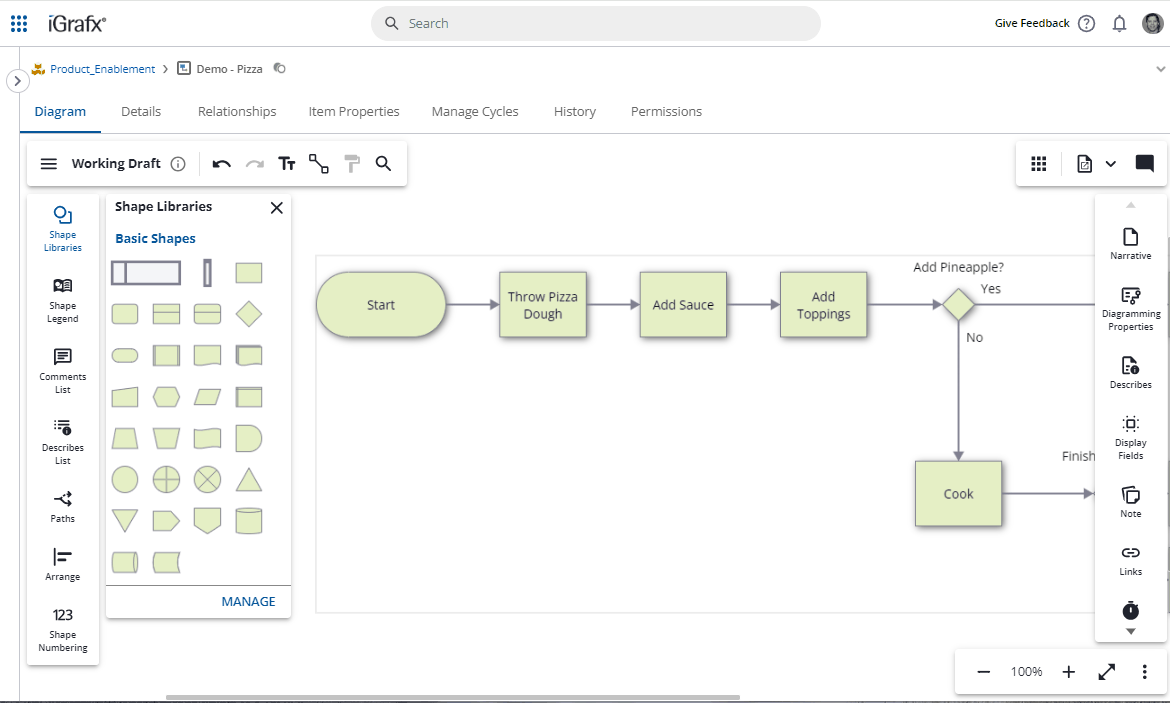Click the MANAGE link in Shape Libraries

point(248,601)
